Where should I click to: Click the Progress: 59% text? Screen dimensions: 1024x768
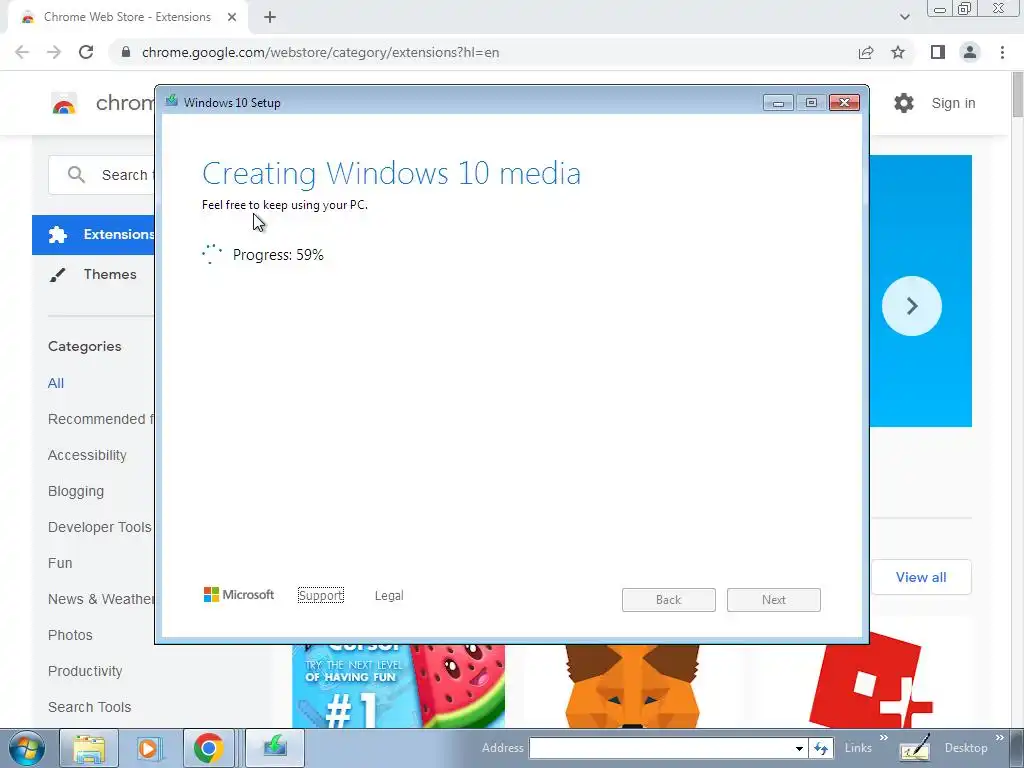[278, 255]
